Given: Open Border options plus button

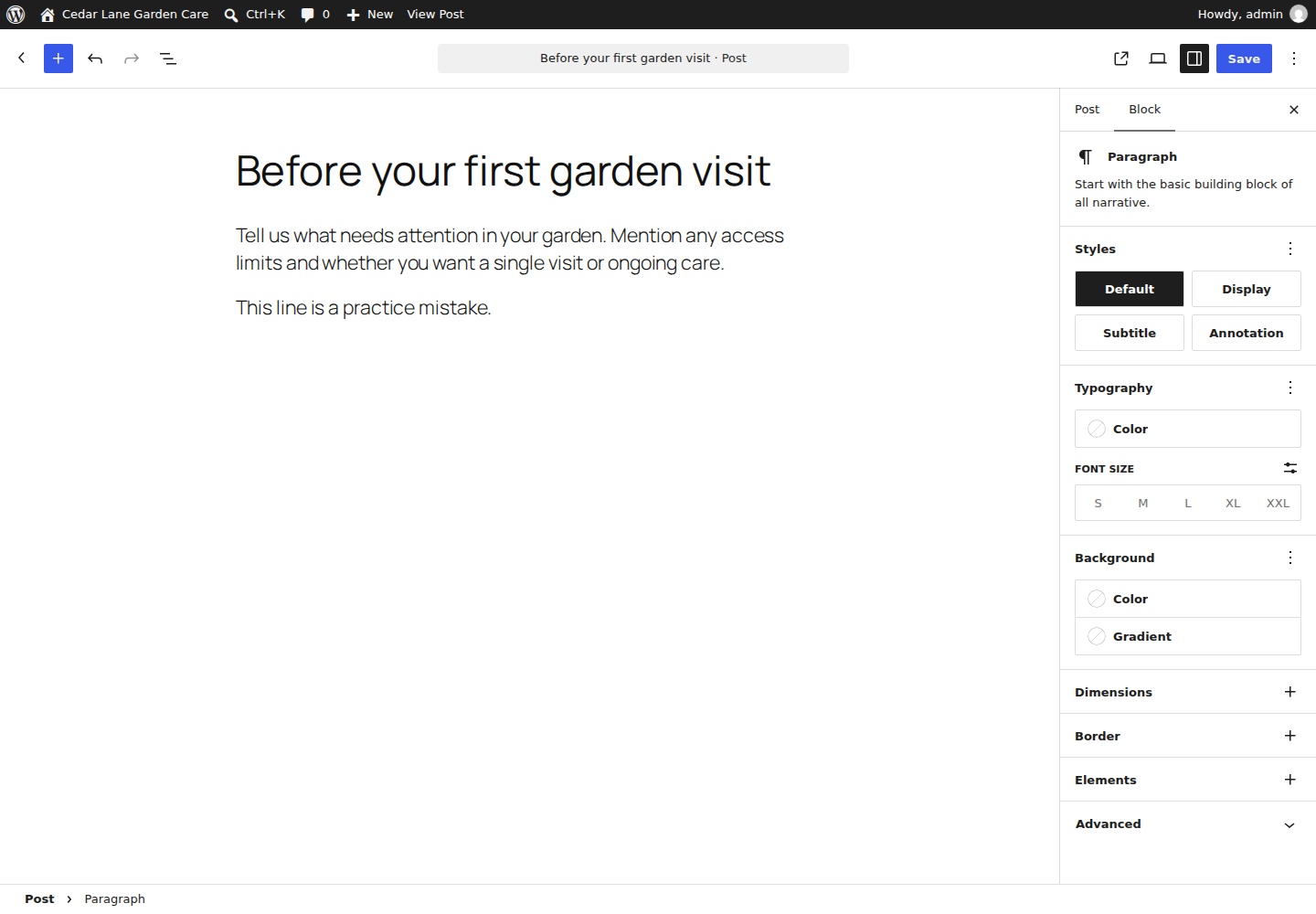Looking at the screenshot, I should point(1290,736).
